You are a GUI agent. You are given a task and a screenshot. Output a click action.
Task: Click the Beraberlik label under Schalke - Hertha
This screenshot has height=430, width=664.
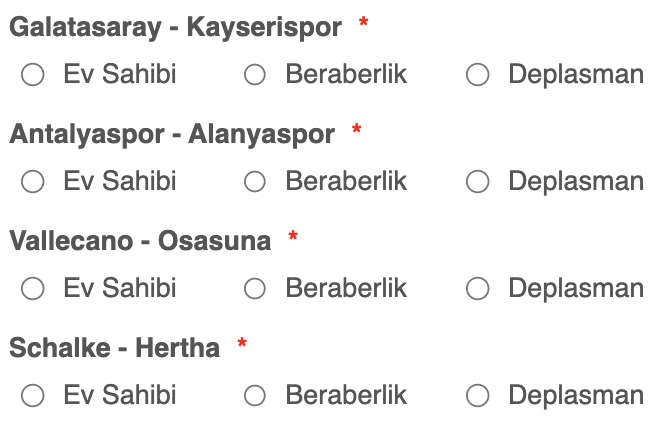click(x=346, y=395)
